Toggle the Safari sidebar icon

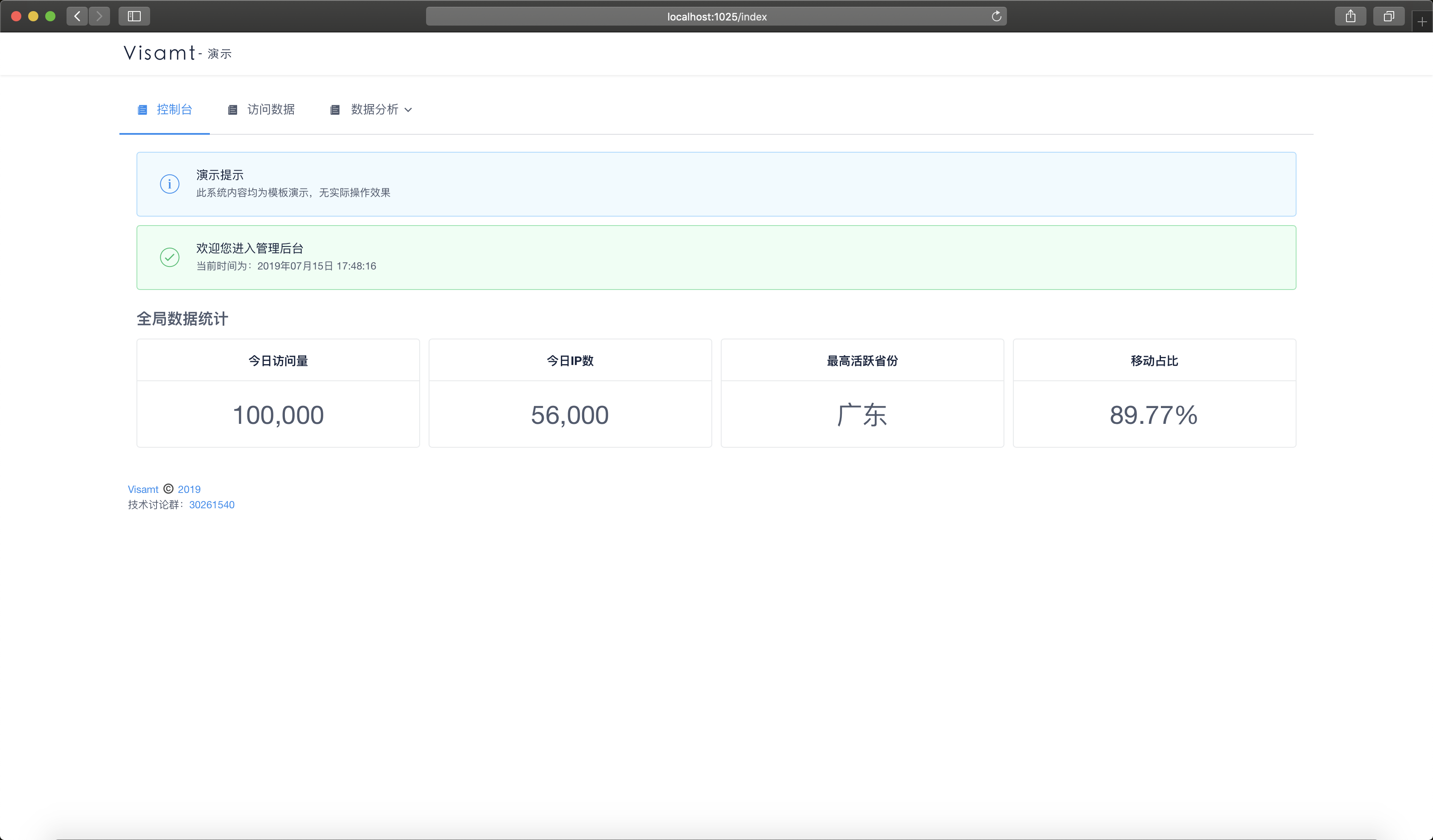tap(134, 16)
